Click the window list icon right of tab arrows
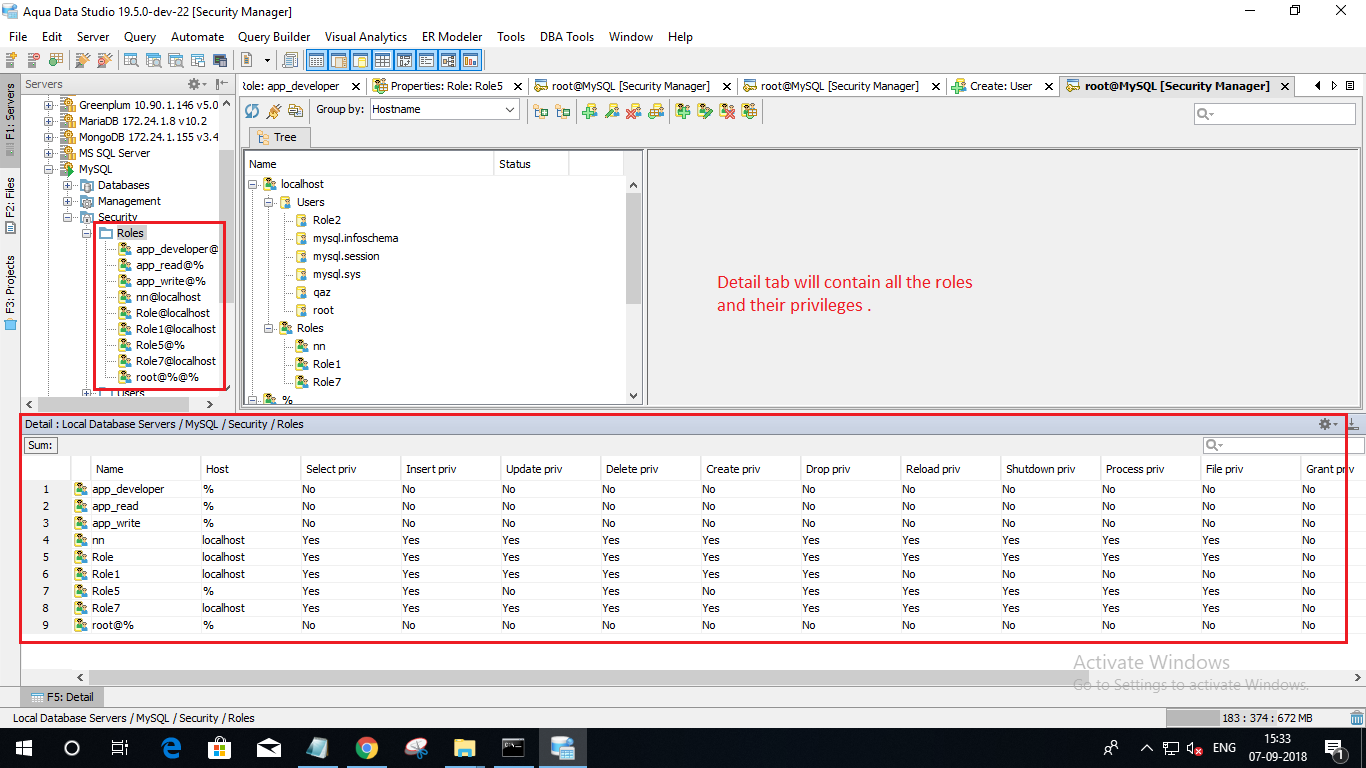Viewport: 1366px width, 768px height. tap(1351, 86)
